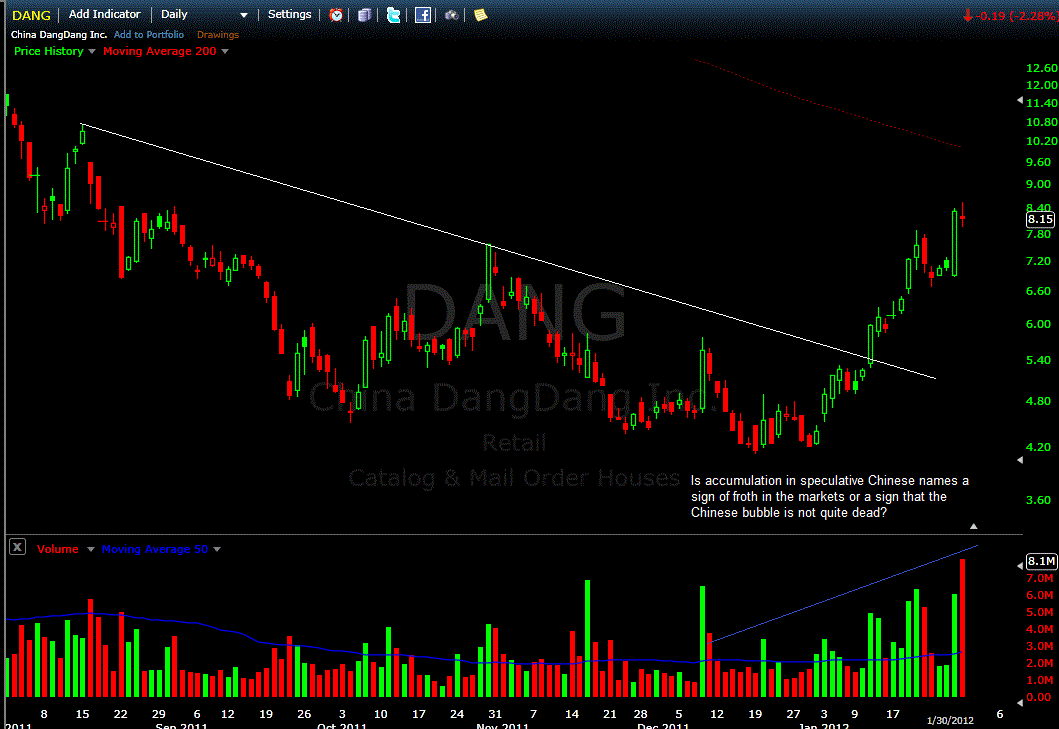The height and width of the screenshot is (729, 1059).
Task: Click the Add to Portfolio link
Action: [149, 34]
